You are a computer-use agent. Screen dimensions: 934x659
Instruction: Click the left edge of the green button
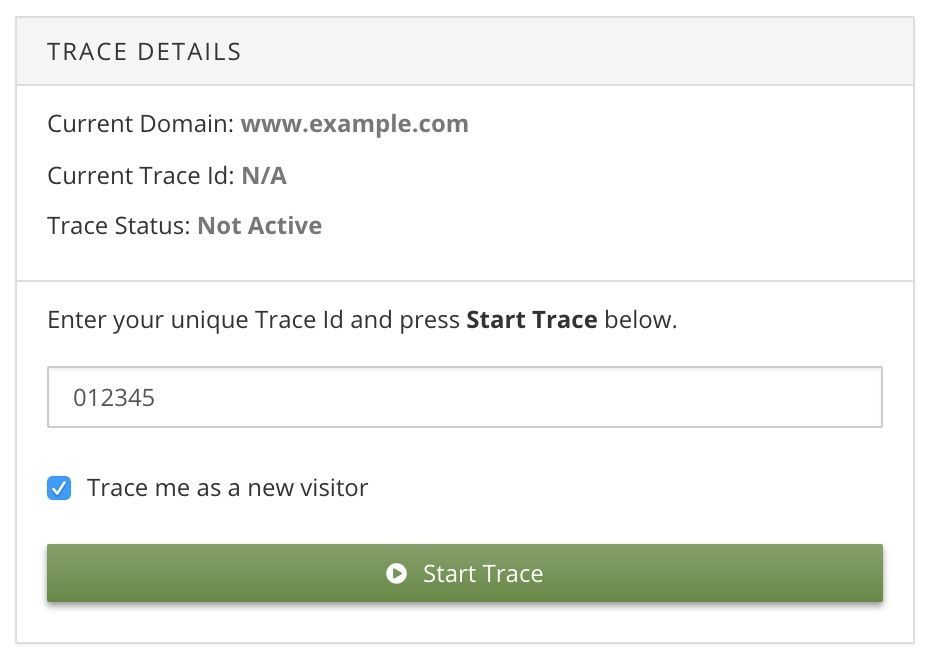coord(58,574)
